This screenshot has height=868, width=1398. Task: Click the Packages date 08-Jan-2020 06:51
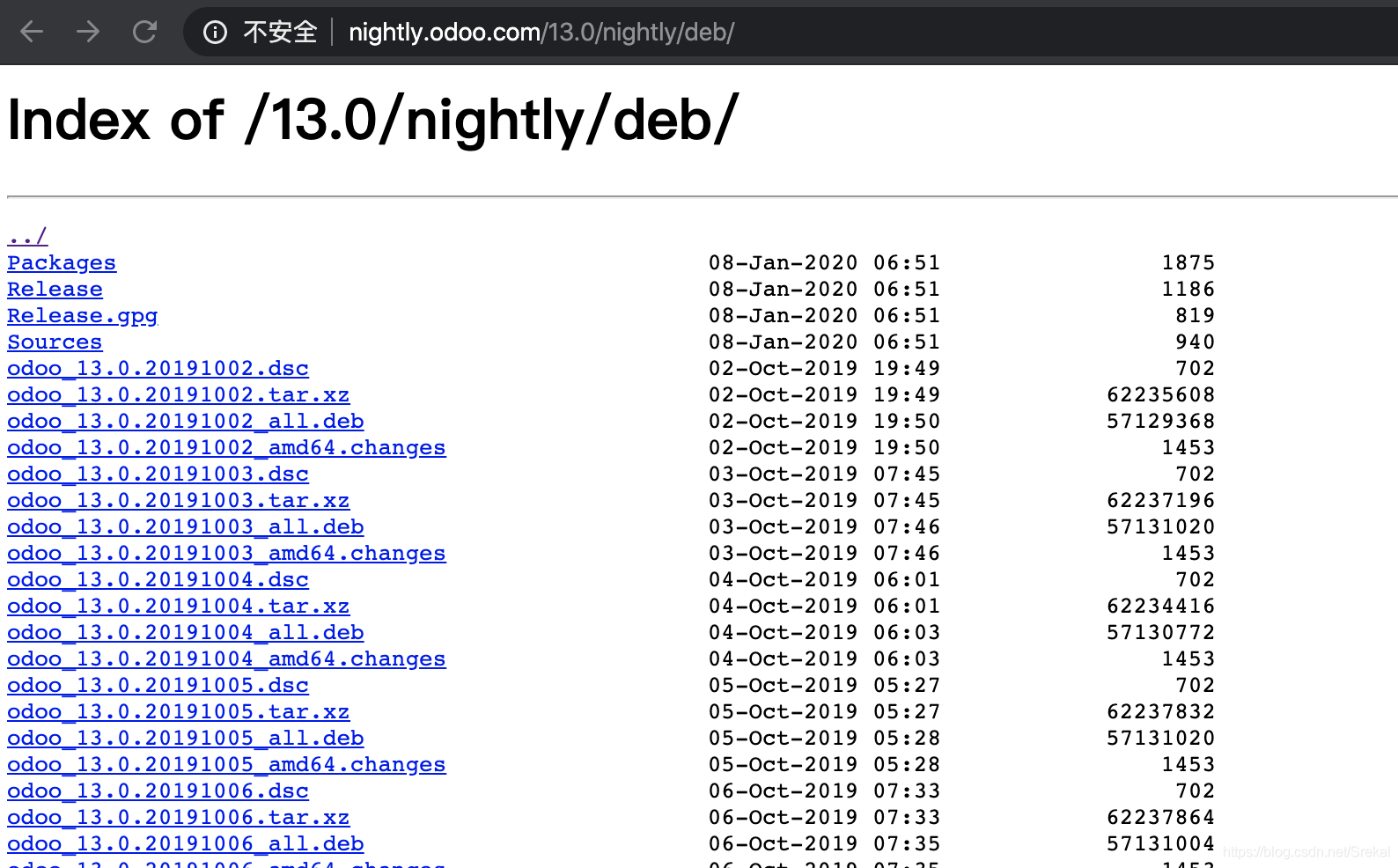tap(825, 262)
